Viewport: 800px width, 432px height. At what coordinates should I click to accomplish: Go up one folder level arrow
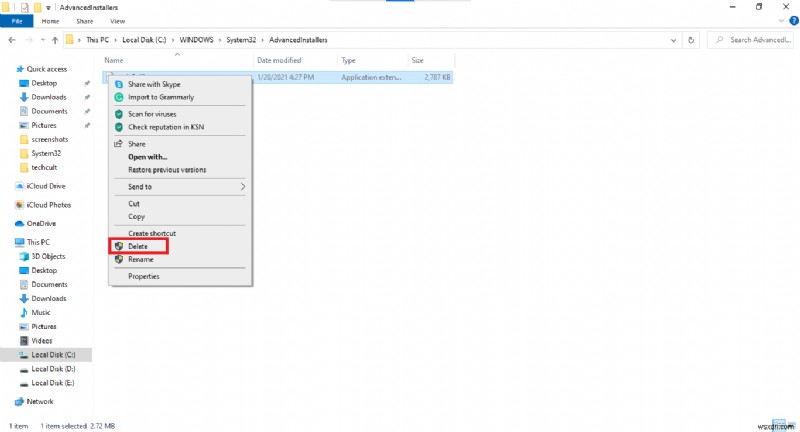[55, 40]
